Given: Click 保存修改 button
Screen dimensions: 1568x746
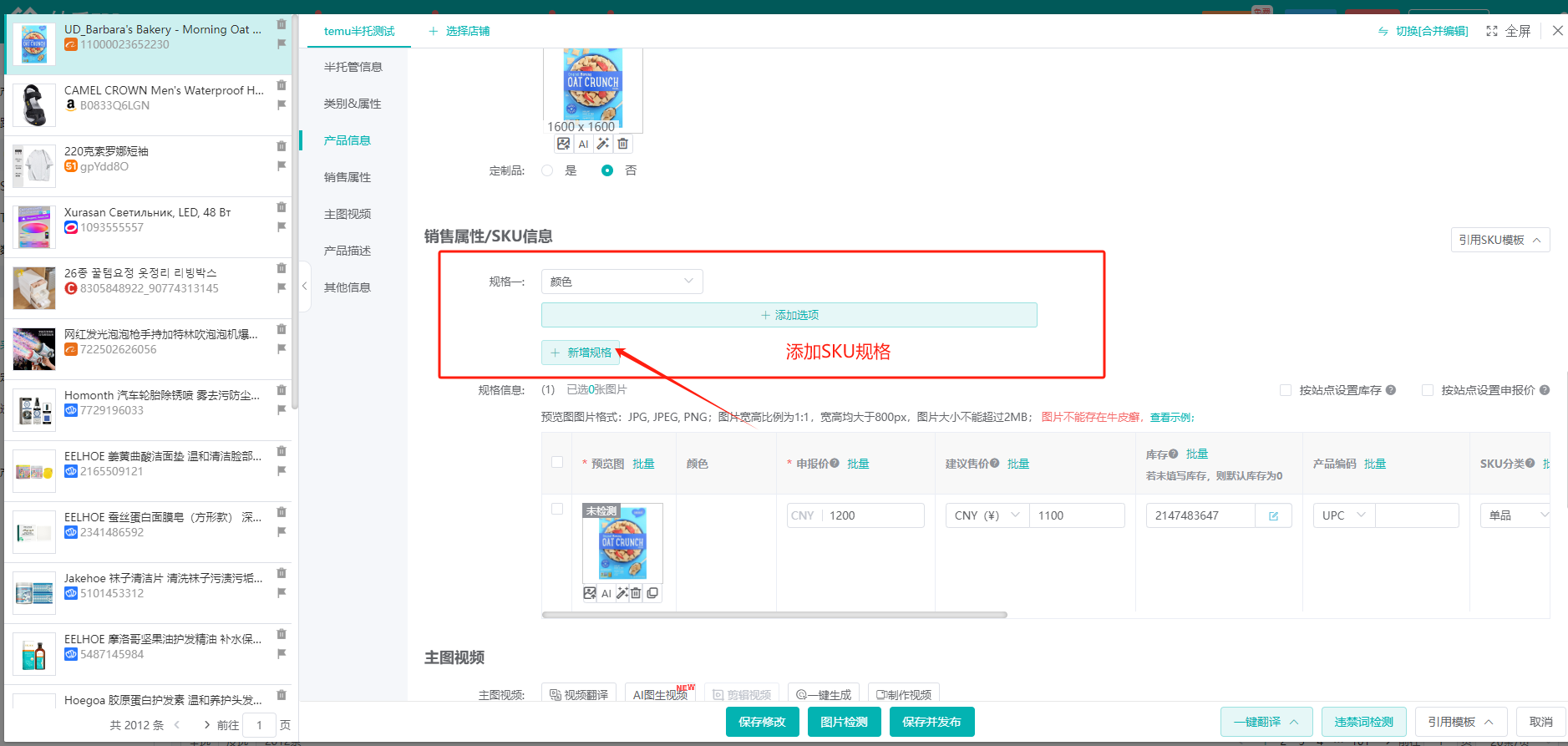Looking at the screenshot, I should point(763,722).
